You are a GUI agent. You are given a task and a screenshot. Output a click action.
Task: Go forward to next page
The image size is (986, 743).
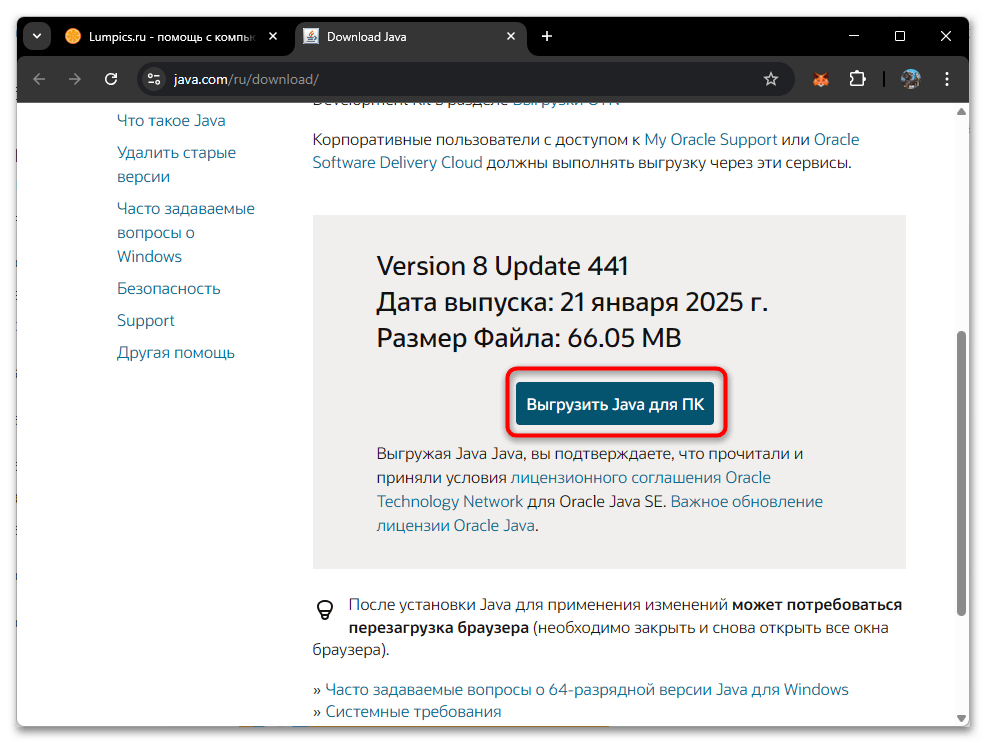tap(75, 79)
